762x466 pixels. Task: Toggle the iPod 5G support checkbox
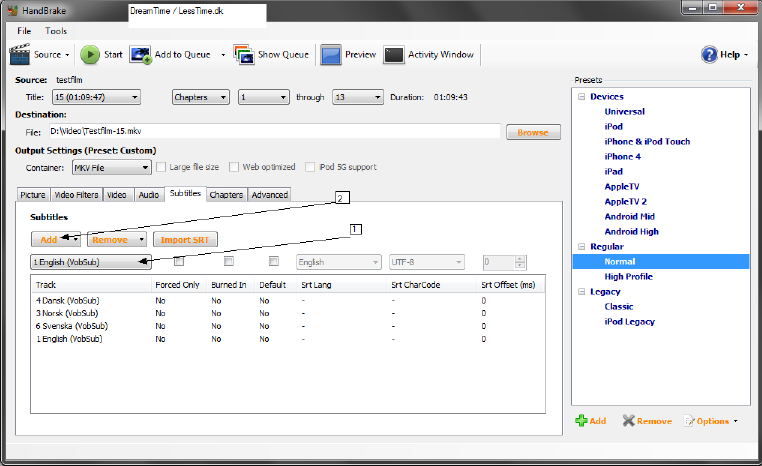[310, 167]
